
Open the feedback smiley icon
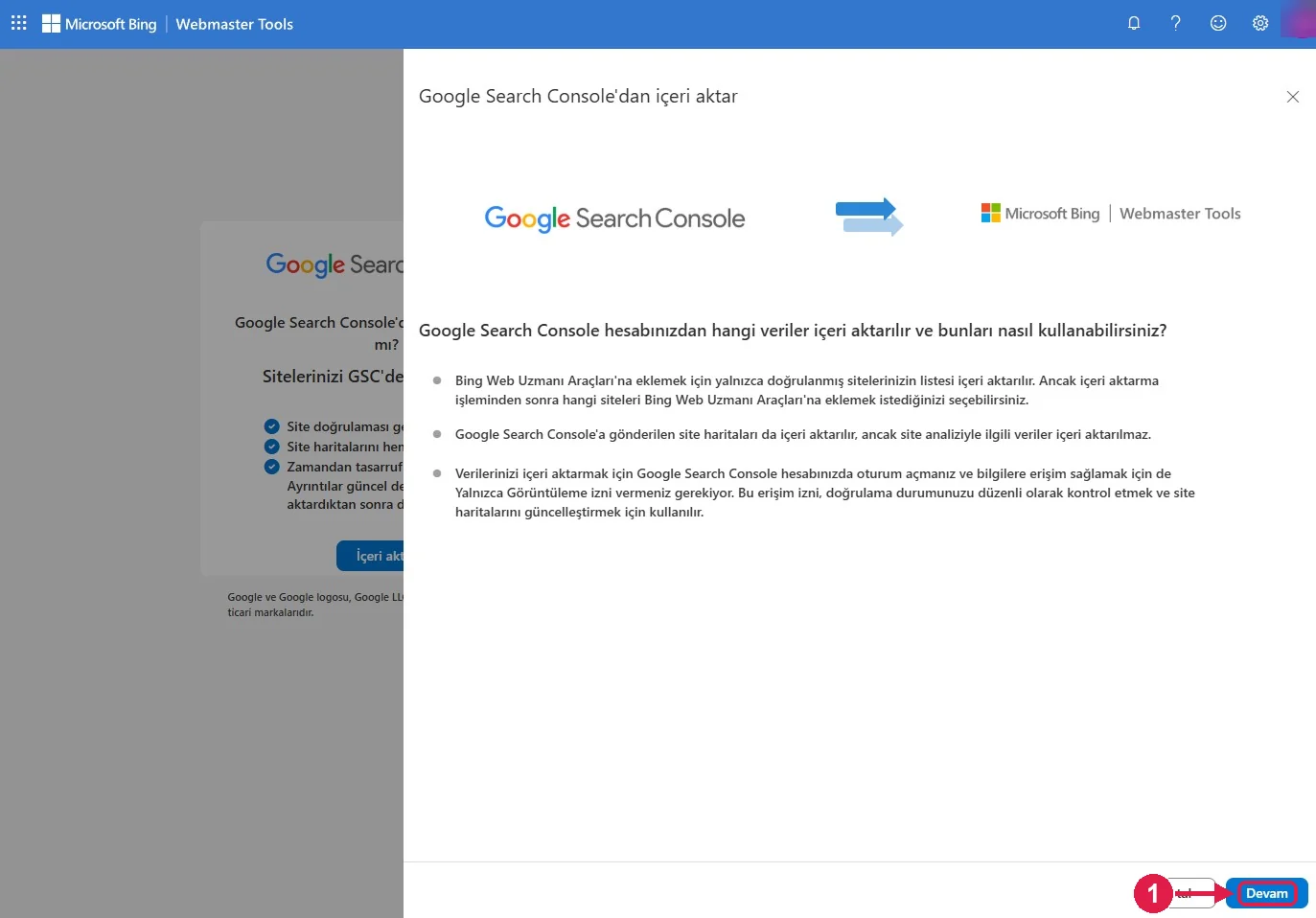[x=1218, y=23]
